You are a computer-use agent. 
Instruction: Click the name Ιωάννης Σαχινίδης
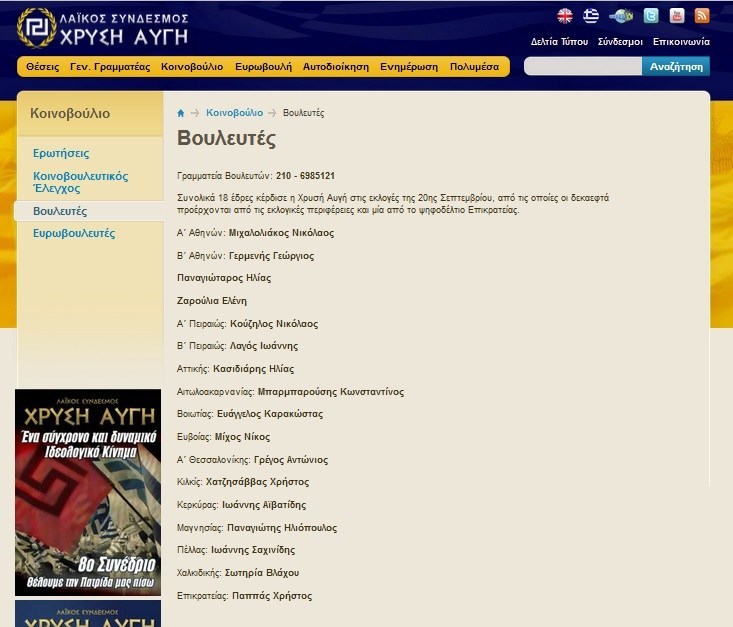[253, 550]
